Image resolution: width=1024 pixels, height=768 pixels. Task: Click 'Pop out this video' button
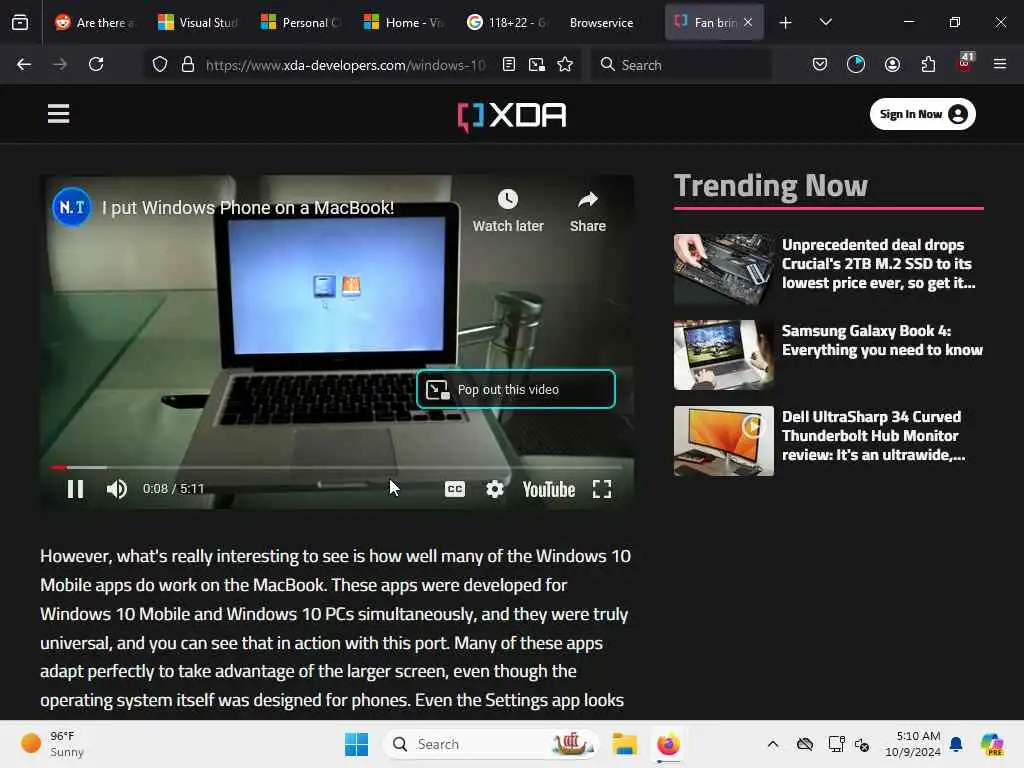(x=516, y=389)
